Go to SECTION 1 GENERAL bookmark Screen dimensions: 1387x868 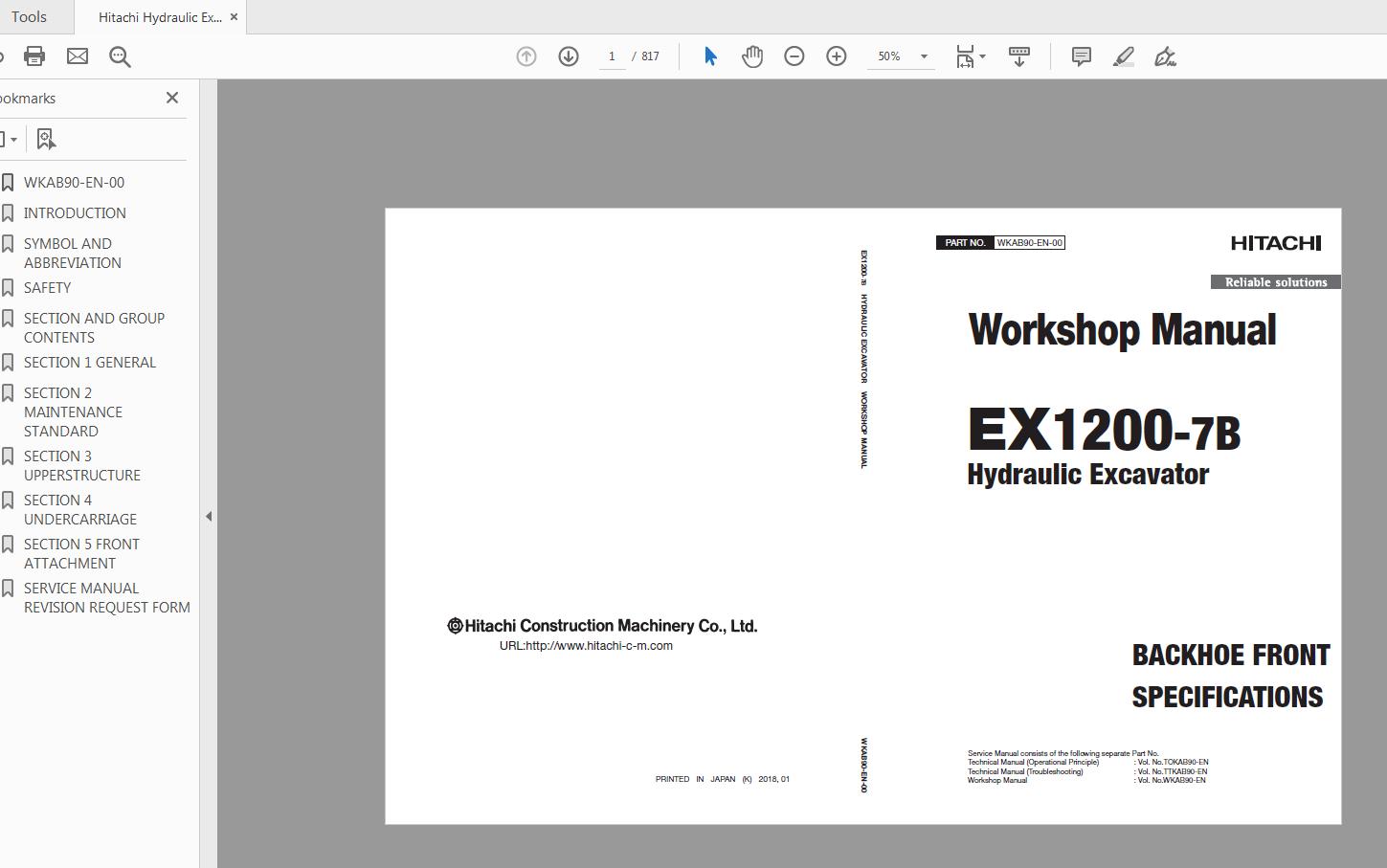point(90,362)
